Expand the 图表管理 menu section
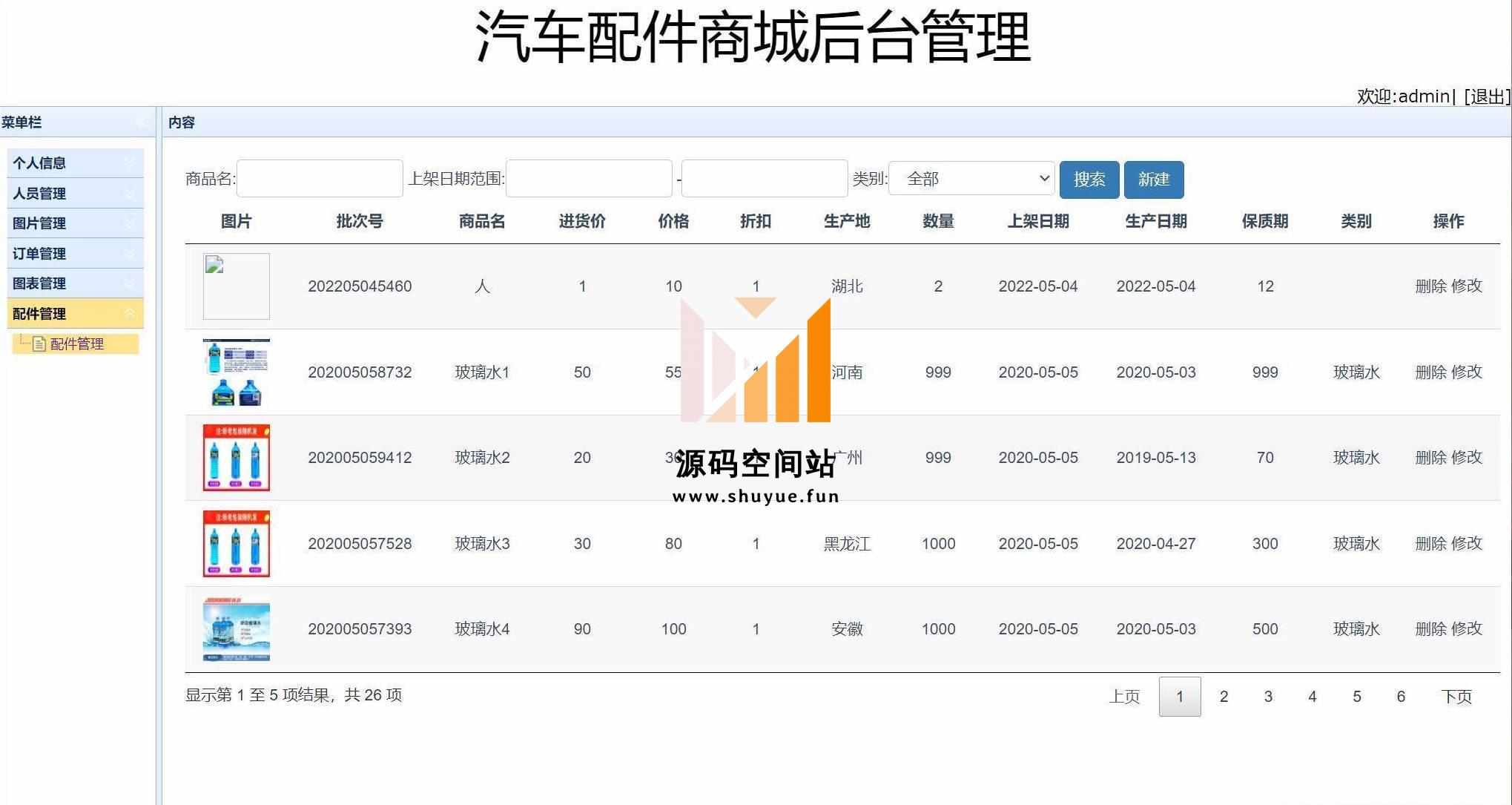The width and height of the screenshot is (1512, 805). pos(75,283)
